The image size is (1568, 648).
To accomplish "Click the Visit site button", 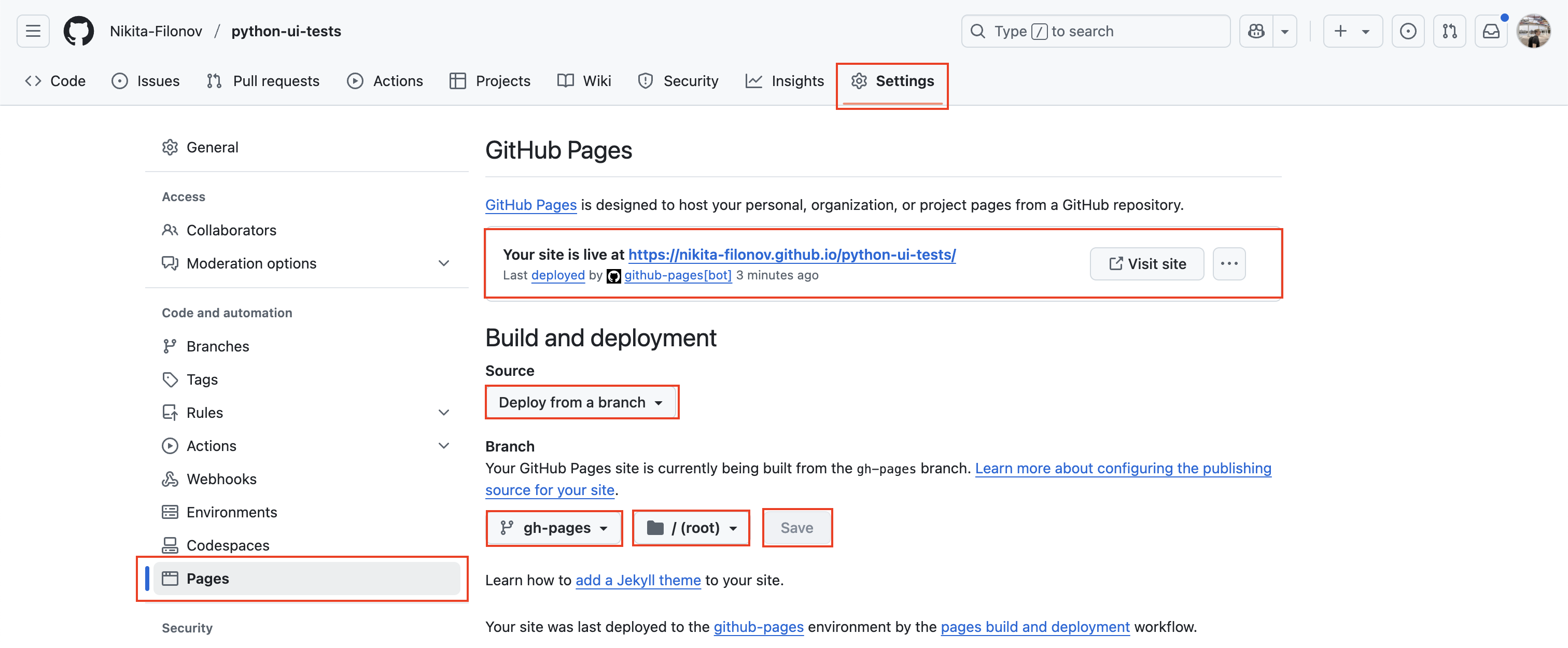I will [1147, 263].
